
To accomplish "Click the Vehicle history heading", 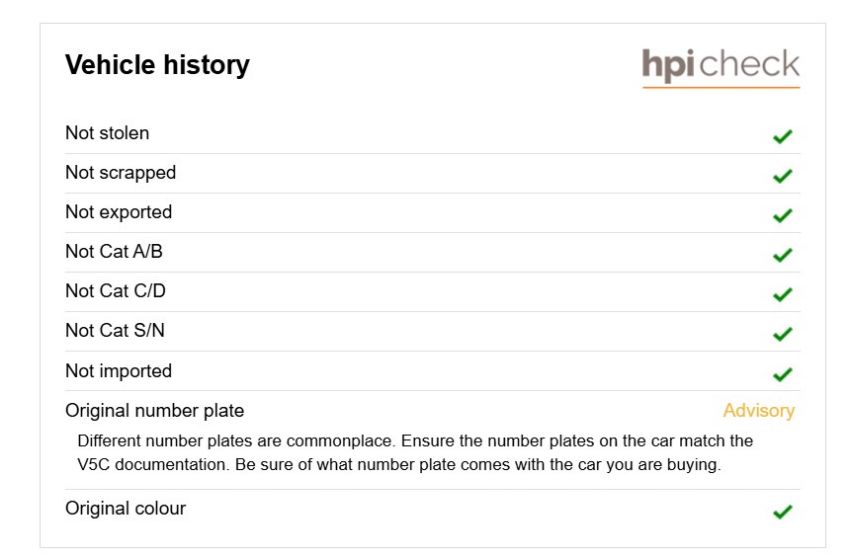I will click(157, 65).
